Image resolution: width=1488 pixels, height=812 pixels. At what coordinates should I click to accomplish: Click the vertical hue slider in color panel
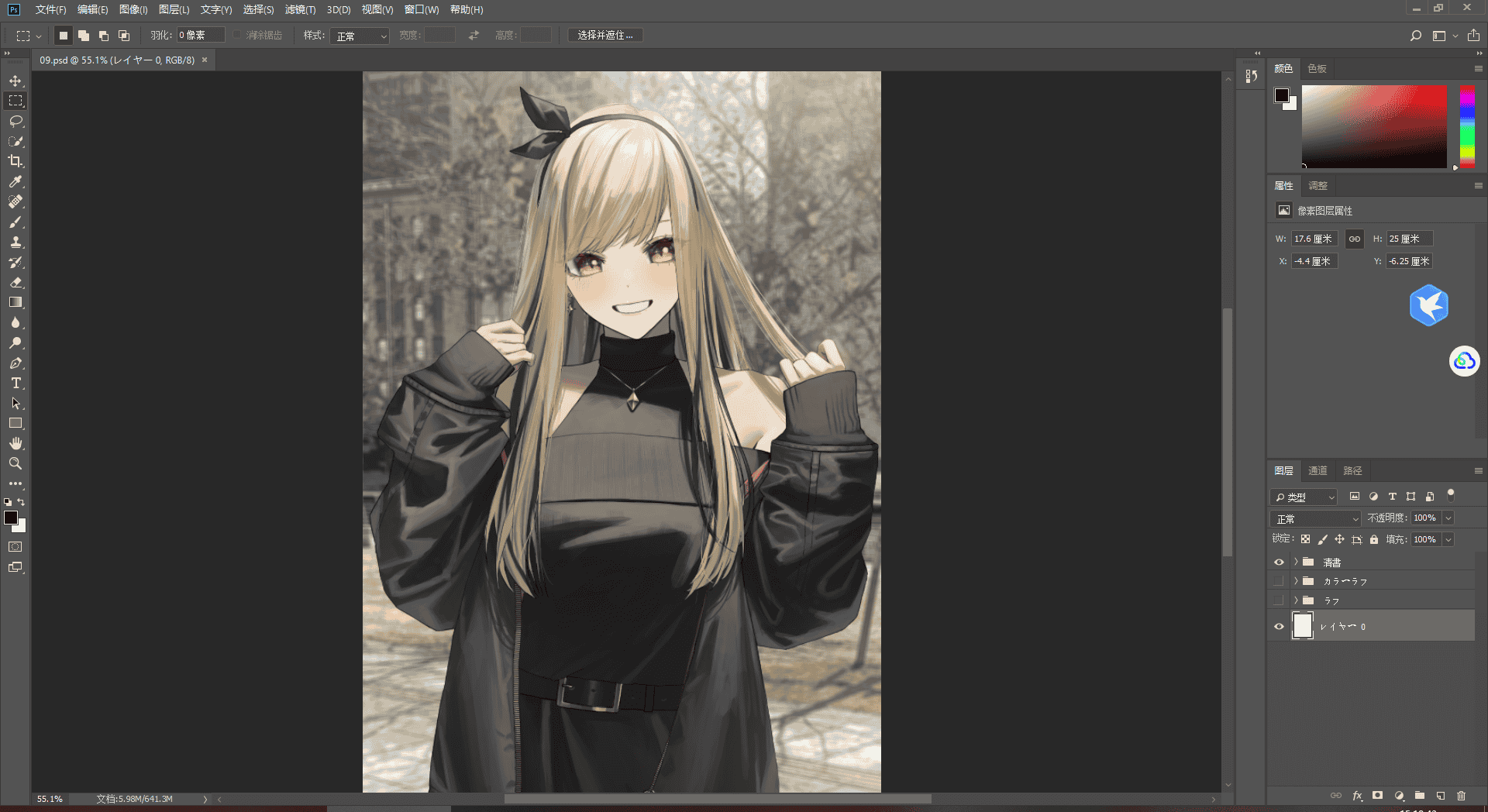(x=1467, y=127)
